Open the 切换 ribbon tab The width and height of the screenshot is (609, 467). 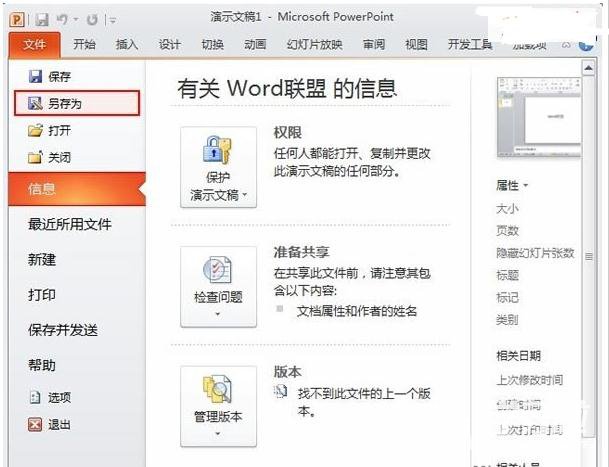(x=212, y=44)
